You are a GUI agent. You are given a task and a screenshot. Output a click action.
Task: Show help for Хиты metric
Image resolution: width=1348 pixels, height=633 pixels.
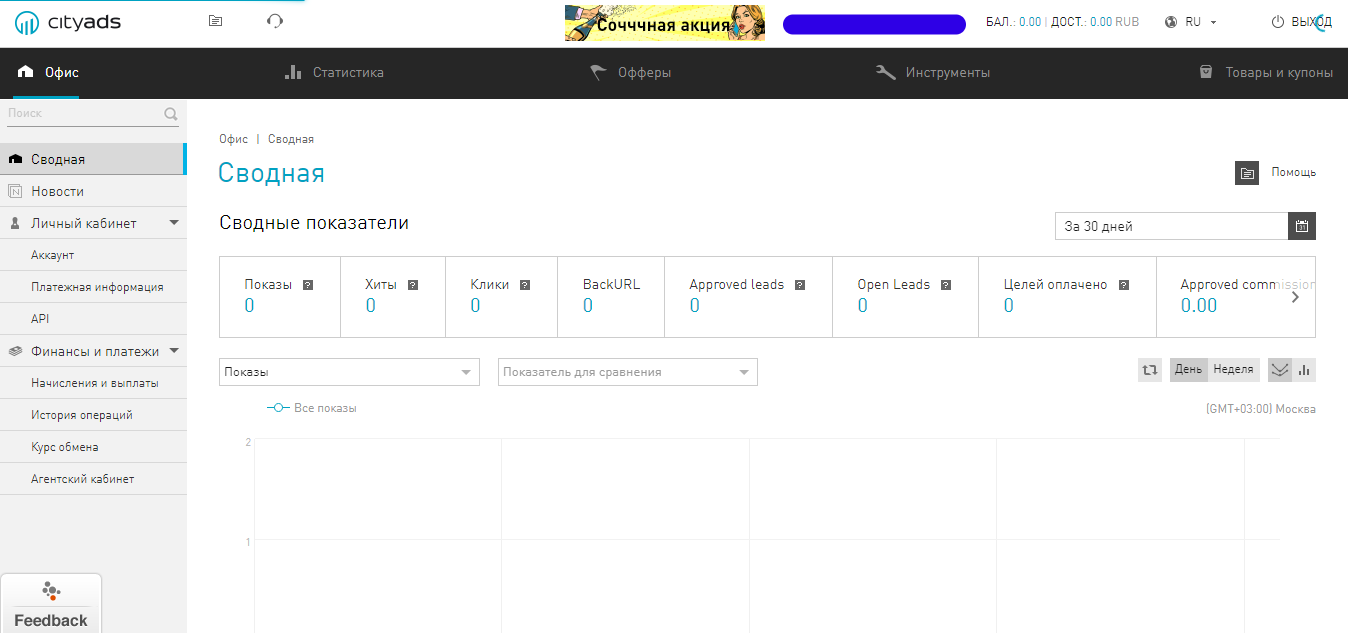pyautogui.click(x=412, y=285)
